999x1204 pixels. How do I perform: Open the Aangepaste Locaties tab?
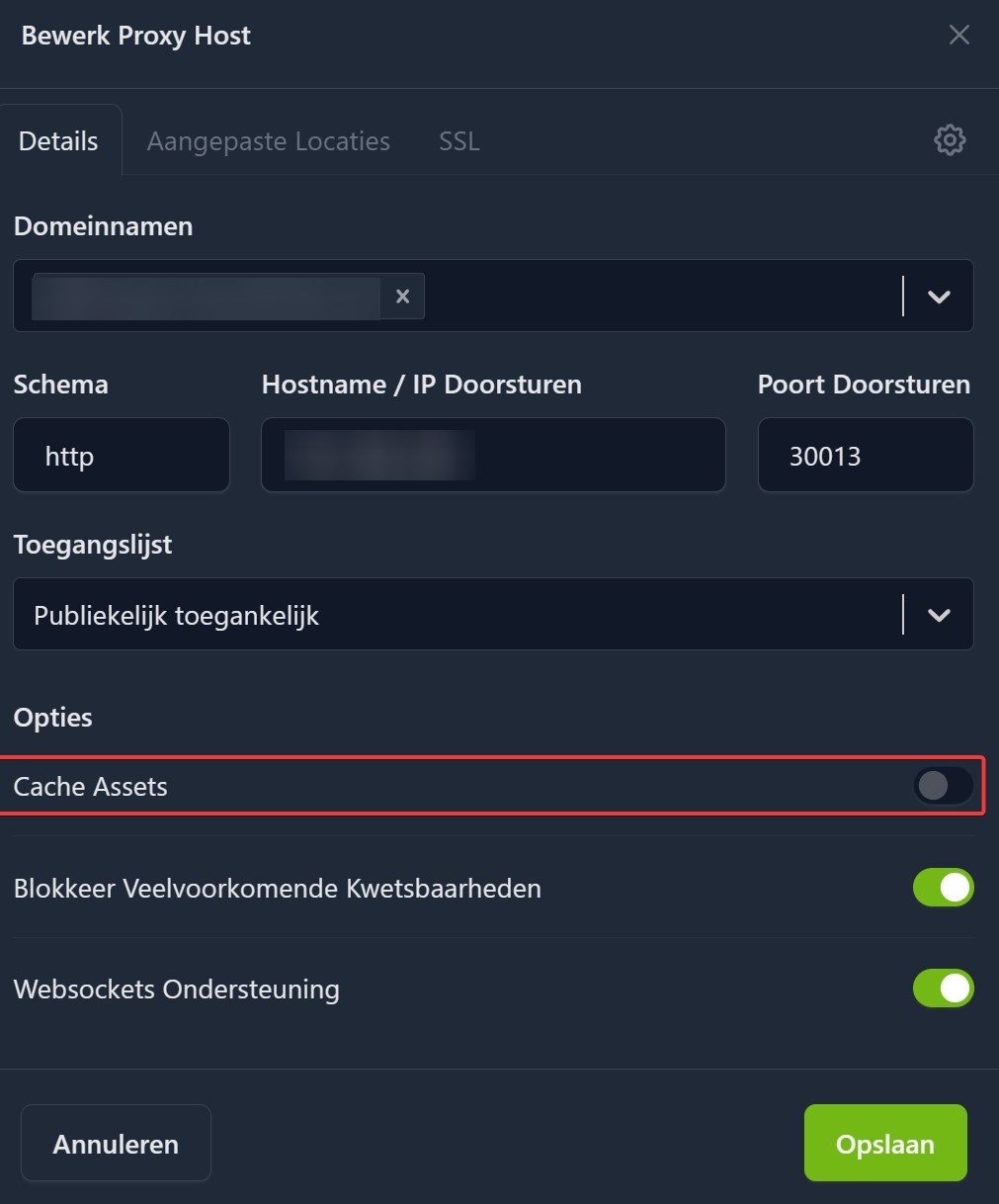click(x=269, y=141)
